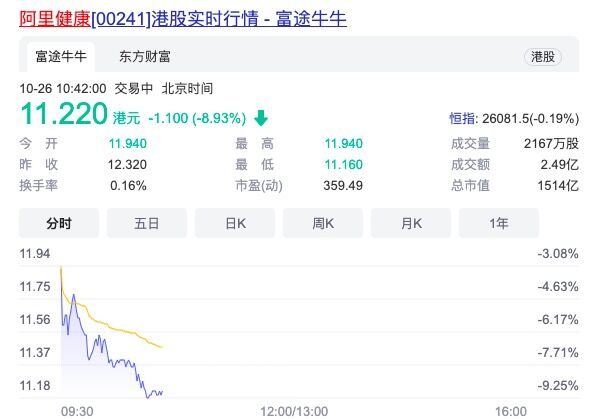Image resolution: width=598 pixels, height=419 pixels.
Task: Click the 换手率 label
Action: coord(39,186)
